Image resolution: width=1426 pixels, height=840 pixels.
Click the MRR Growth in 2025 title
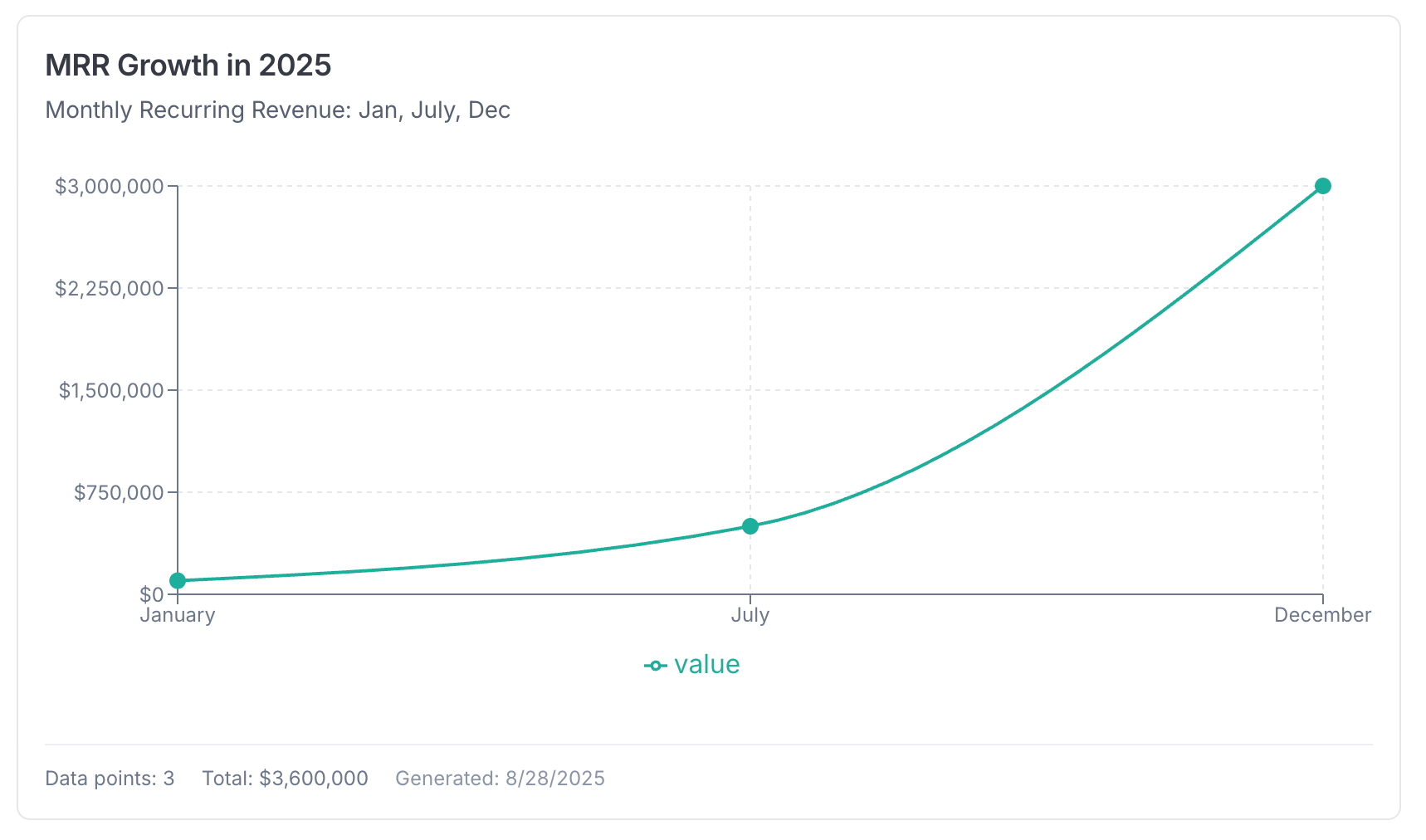point(188,65)
